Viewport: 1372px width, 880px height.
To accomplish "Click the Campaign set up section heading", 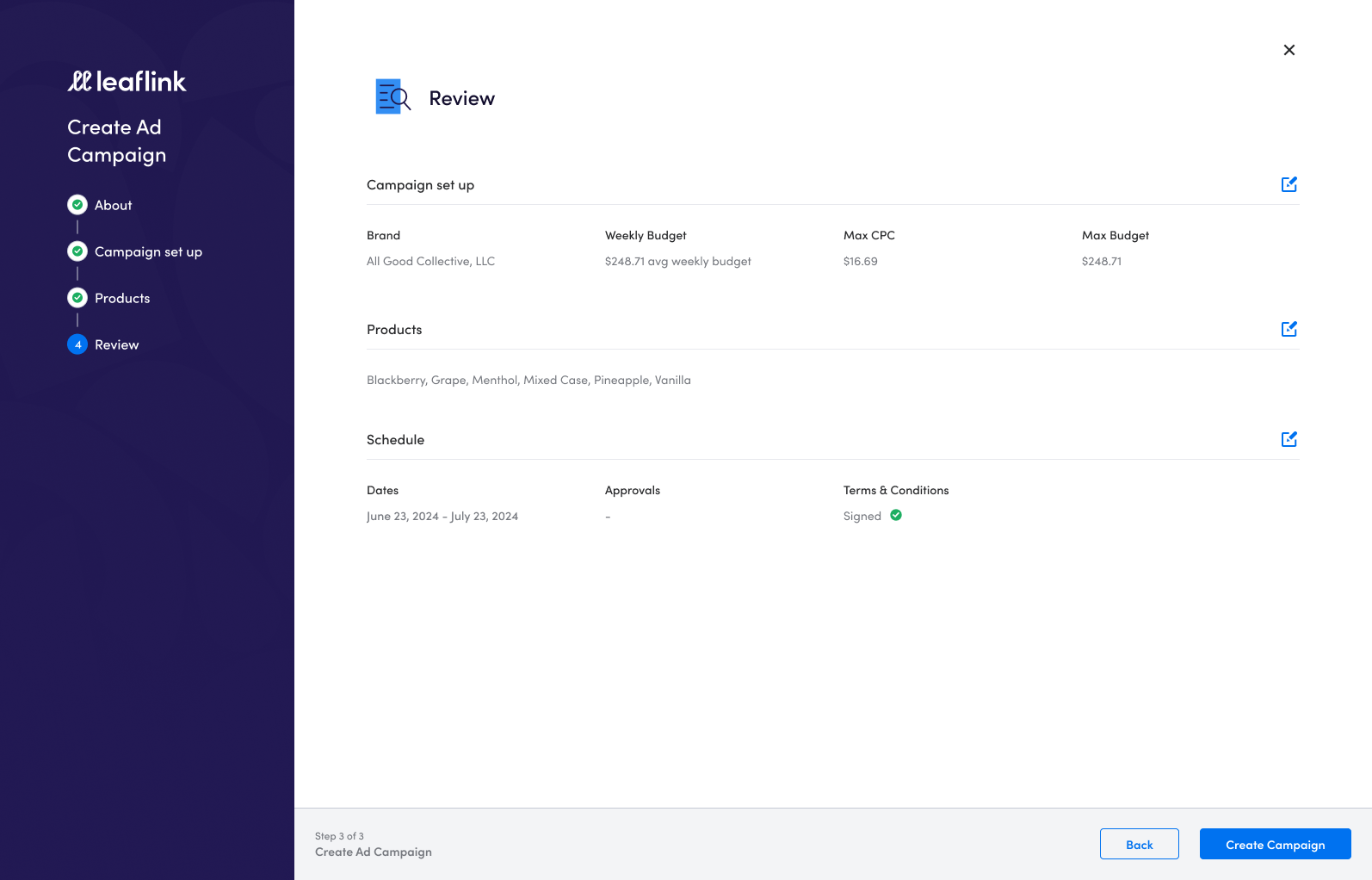I will 420,185.
